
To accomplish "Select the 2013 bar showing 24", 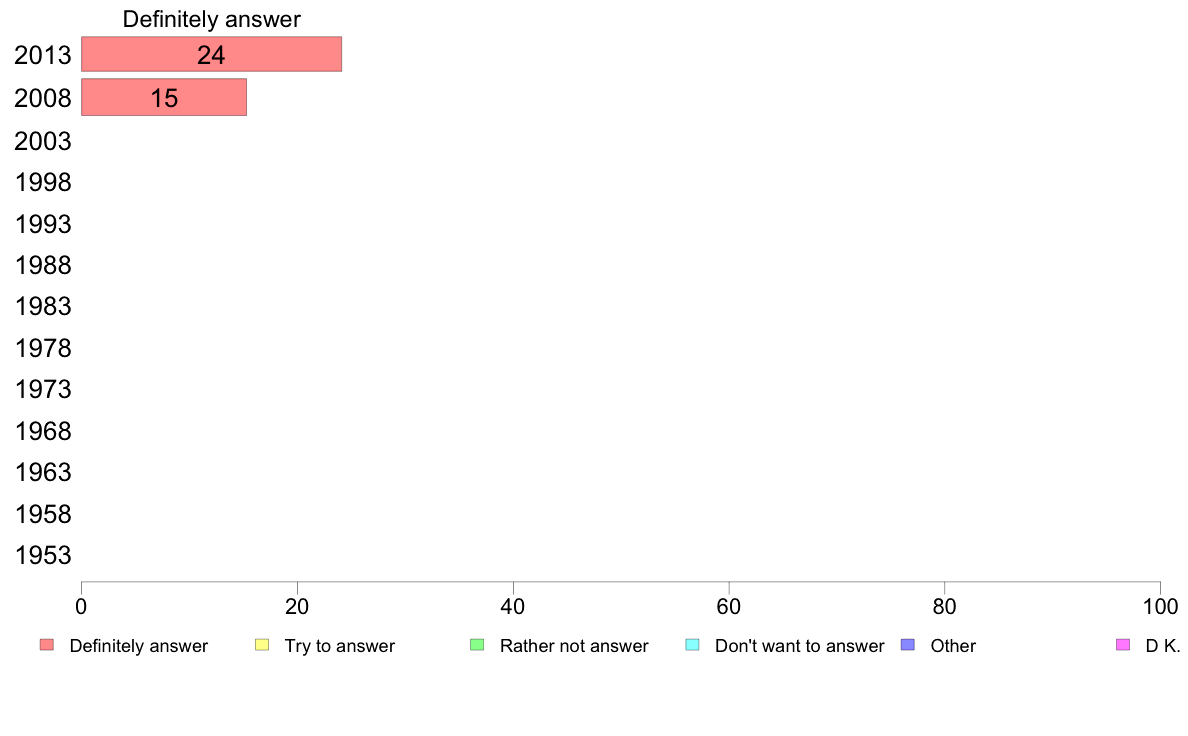I will [211, 55].
